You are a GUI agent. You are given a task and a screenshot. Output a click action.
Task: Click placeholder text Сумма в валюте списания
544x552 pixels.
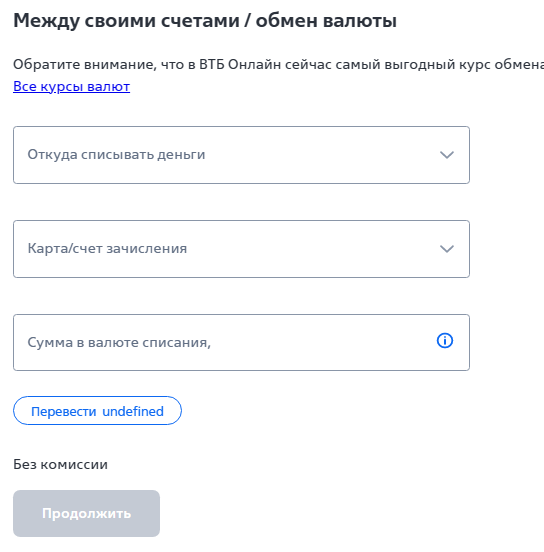point(119,342)
